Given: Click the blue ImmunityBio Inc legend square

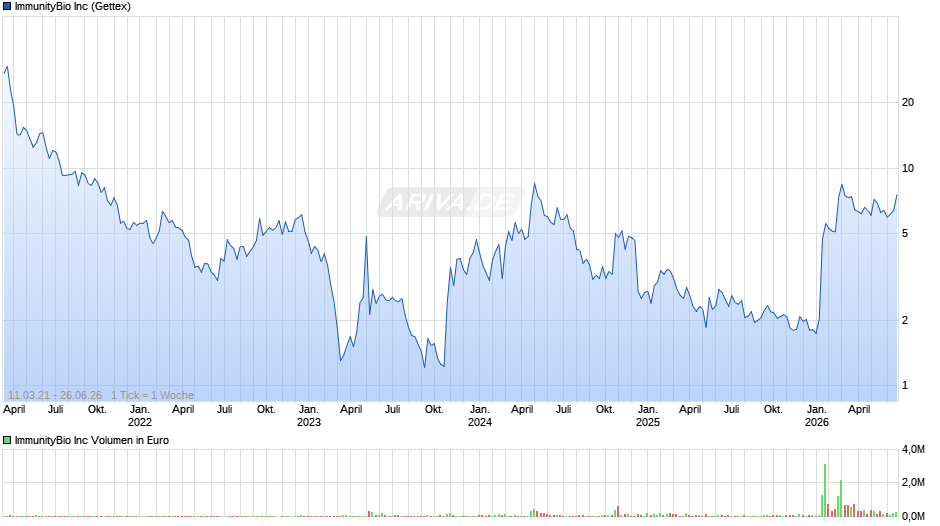Looking at the screenshot, I should (7, 7).
